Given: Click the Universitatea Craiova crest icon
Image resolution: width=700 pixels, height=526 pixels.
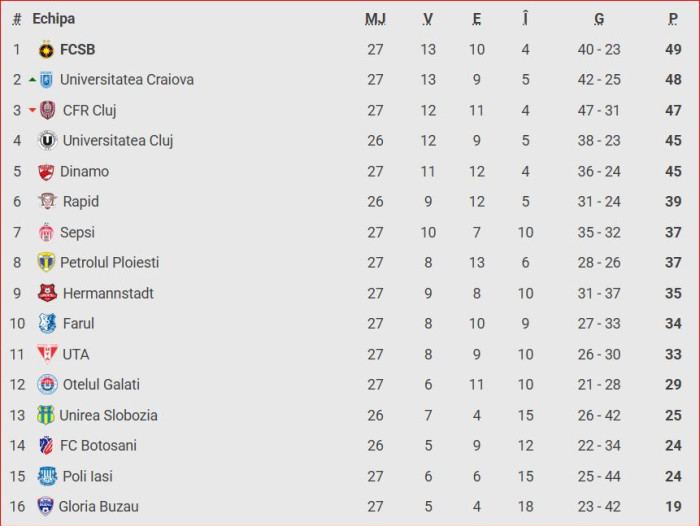Looking at the screenshot, I should click(47, 80).
